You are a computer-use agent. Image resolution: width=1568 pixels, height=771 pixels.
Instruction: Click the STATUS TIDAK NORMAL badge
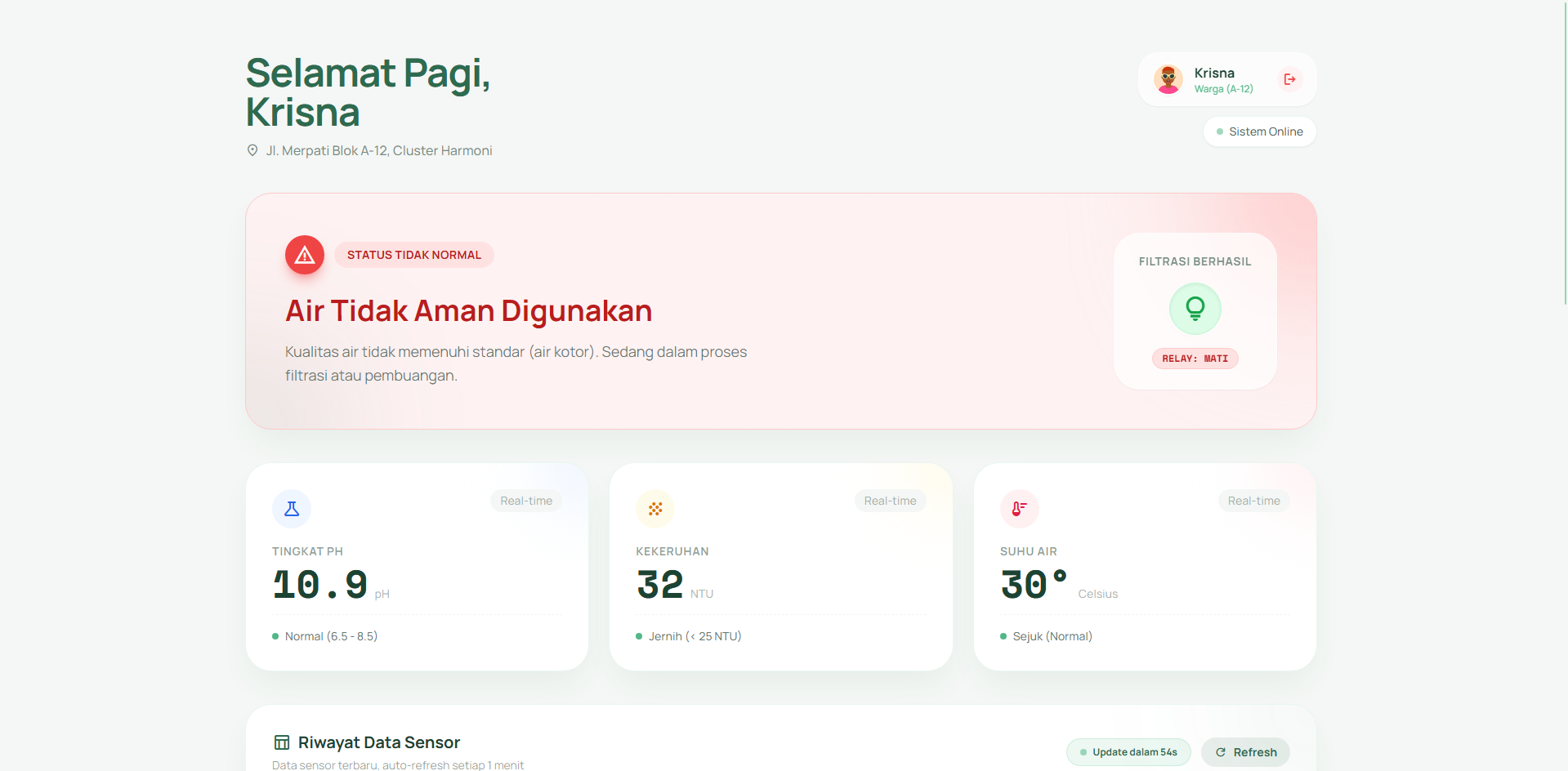(x=414, y=255)
